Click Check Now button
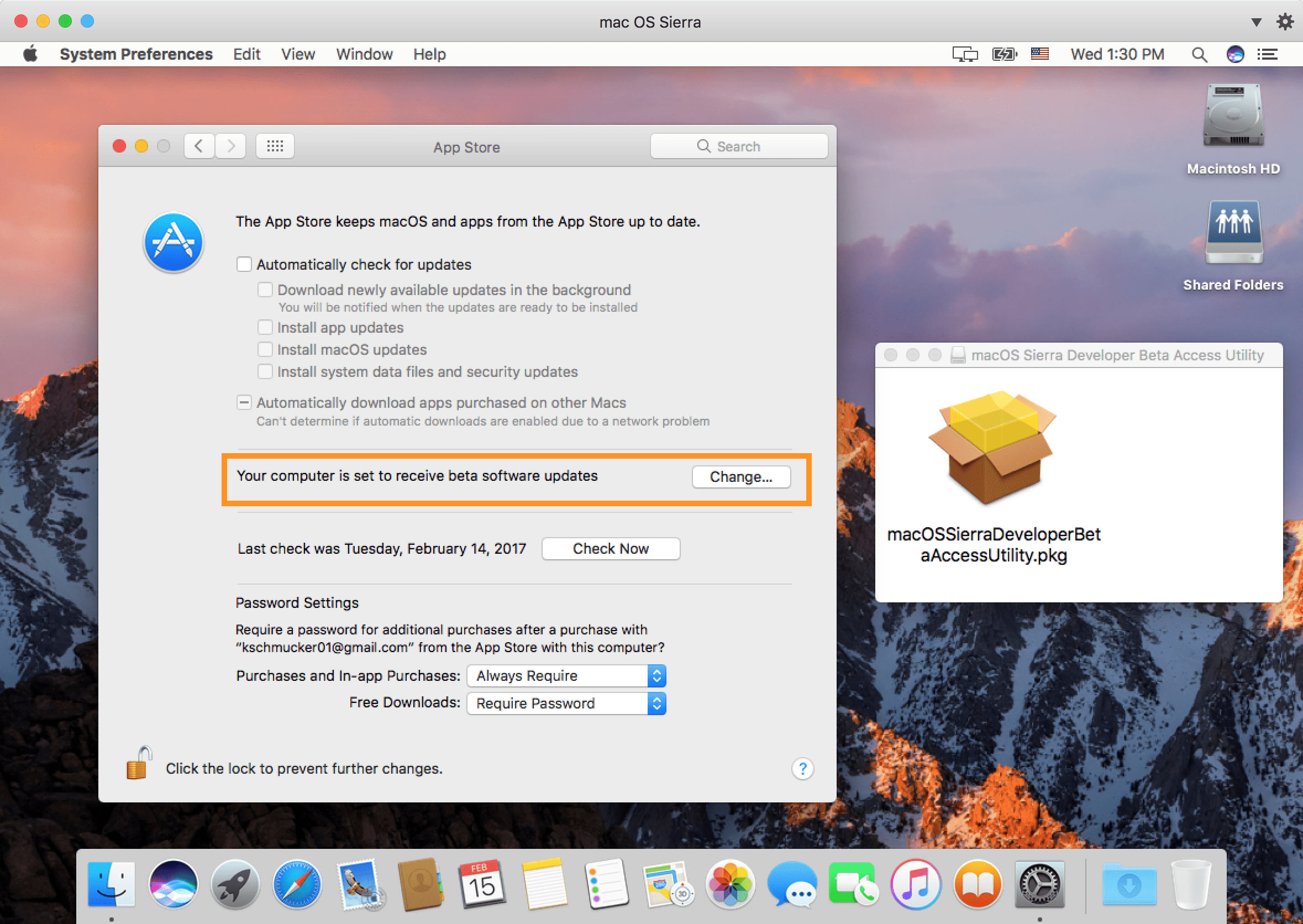This screenshot has height=924, width=1303. click(x=611, y=548)
